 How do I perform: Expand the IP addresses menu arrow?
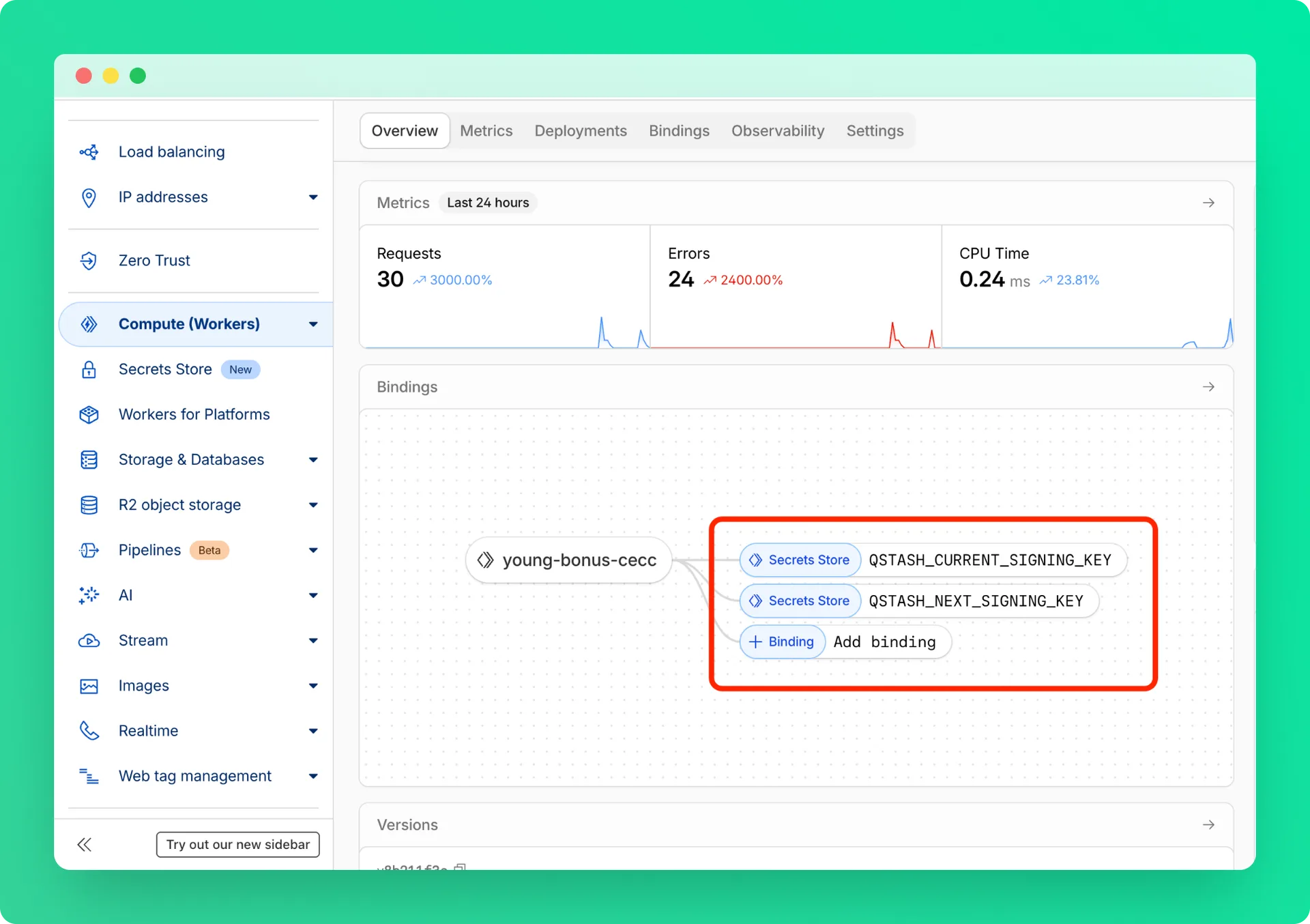313,197
